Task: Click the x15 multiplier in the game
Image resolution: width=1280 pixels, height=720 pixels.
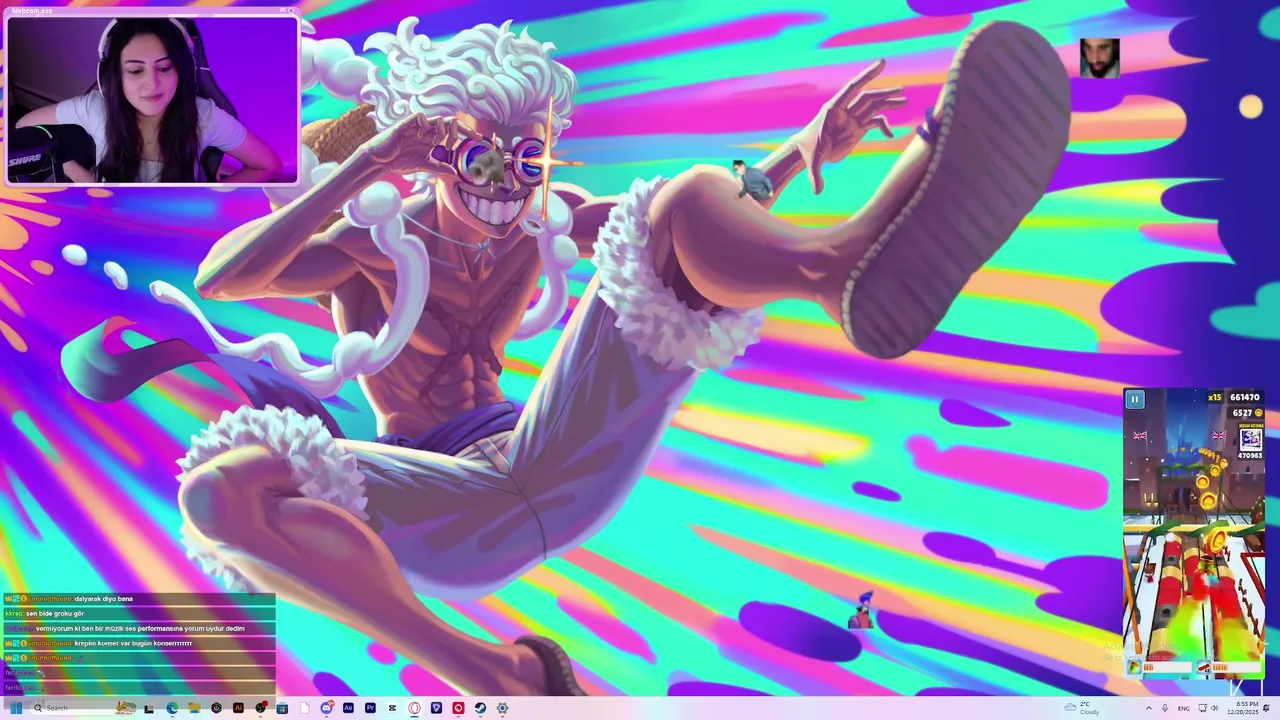Action: click(x=1214, y=397)
